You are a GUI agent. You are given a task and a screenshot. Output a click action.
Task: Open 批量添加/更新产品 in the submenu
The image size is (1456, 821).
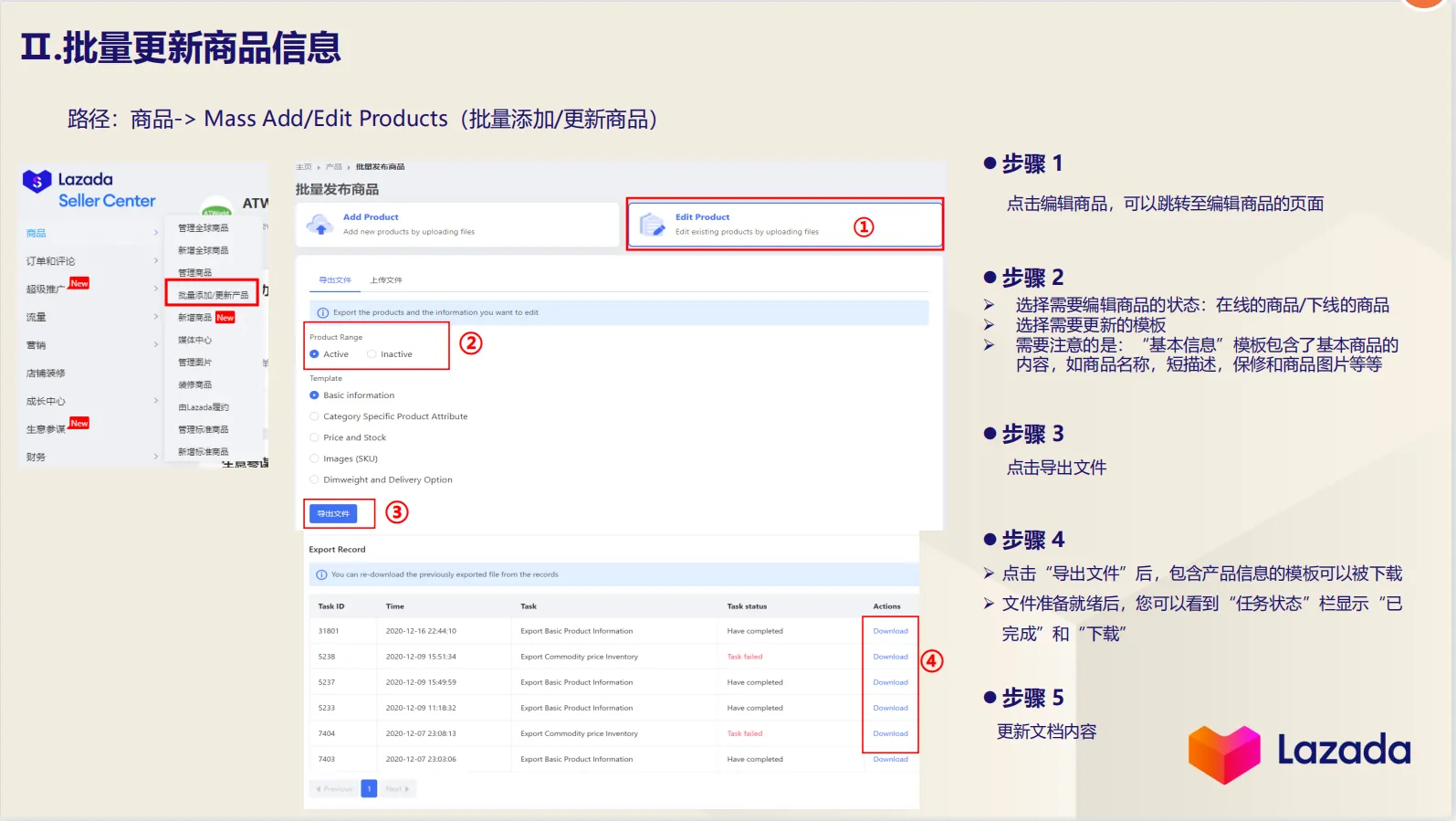[213, 295]
